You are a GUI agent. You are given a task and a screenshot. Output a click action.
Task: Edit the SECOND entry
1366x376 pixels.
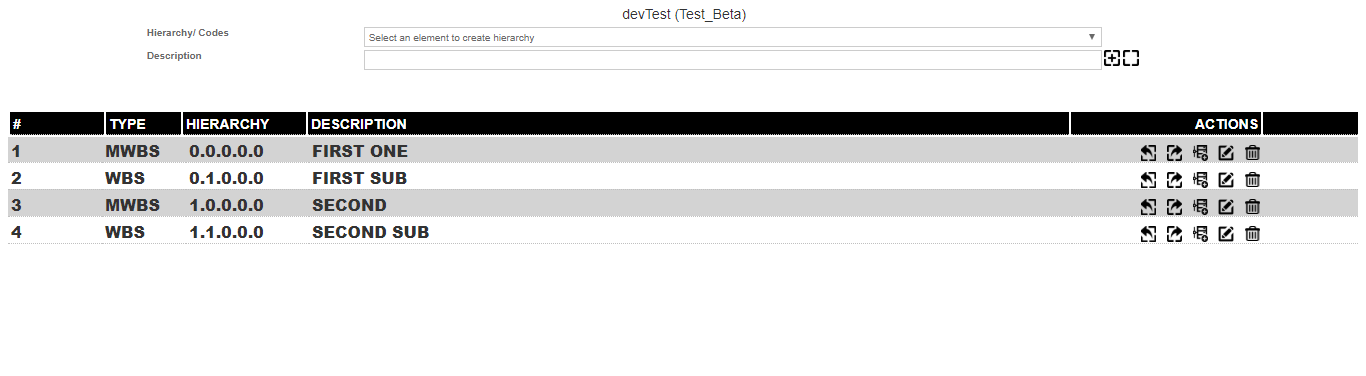pyautogui.click(x=1226, y=207)
